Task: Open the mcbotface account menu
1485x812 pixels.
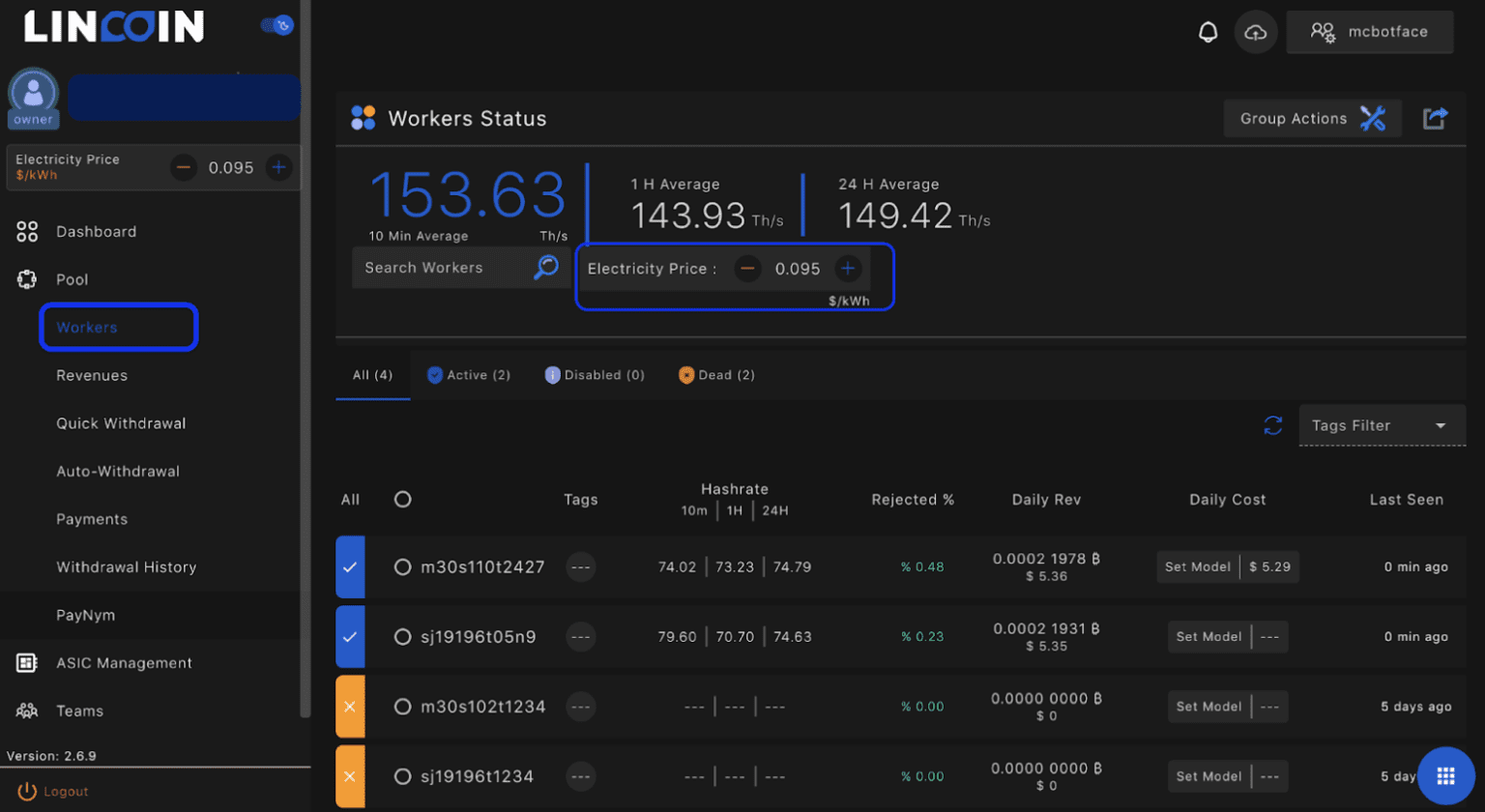Action: pyautogui.click(x=1369, y=31)
